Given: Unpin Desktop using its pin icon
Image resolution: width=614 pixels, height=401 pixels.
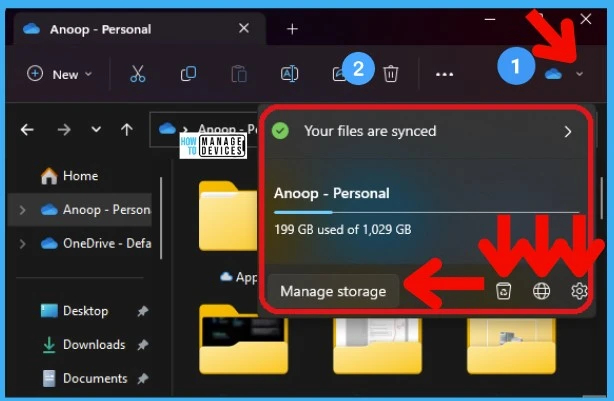Looking at the screenshot, I should (143, 311).
